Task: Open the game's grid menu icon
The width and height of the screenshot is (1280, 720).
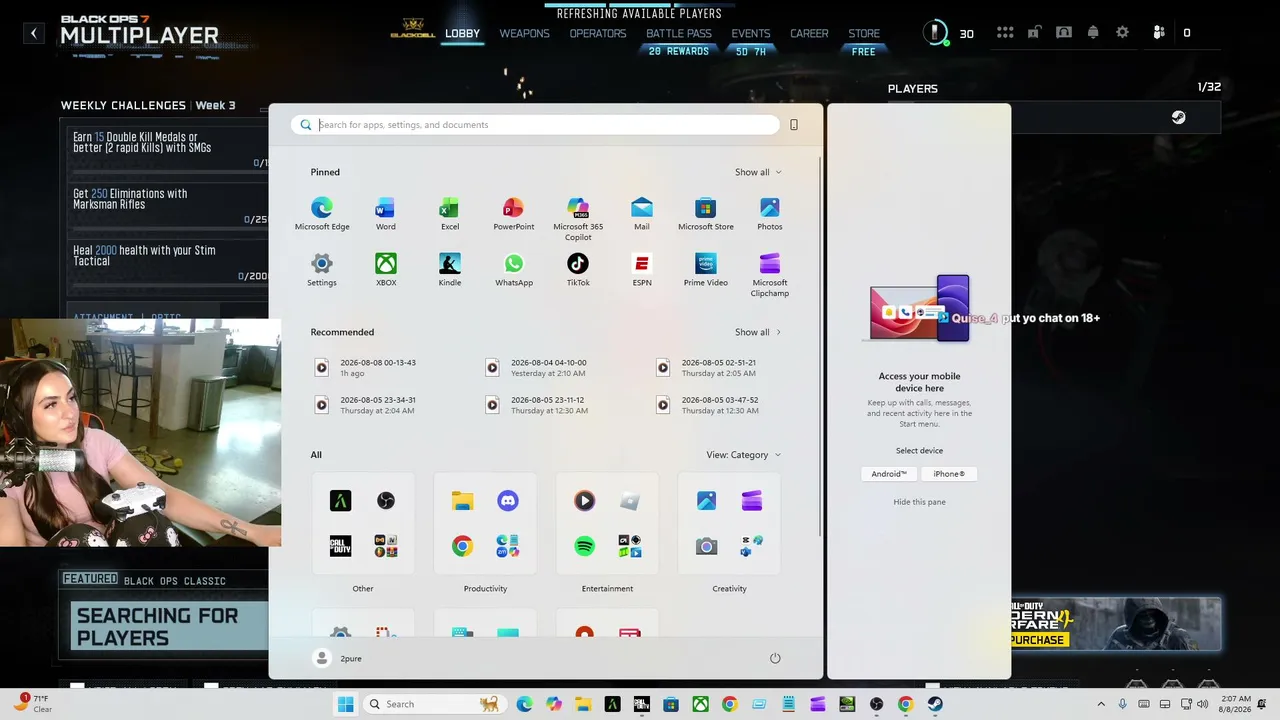Action: pos(1005,33)
